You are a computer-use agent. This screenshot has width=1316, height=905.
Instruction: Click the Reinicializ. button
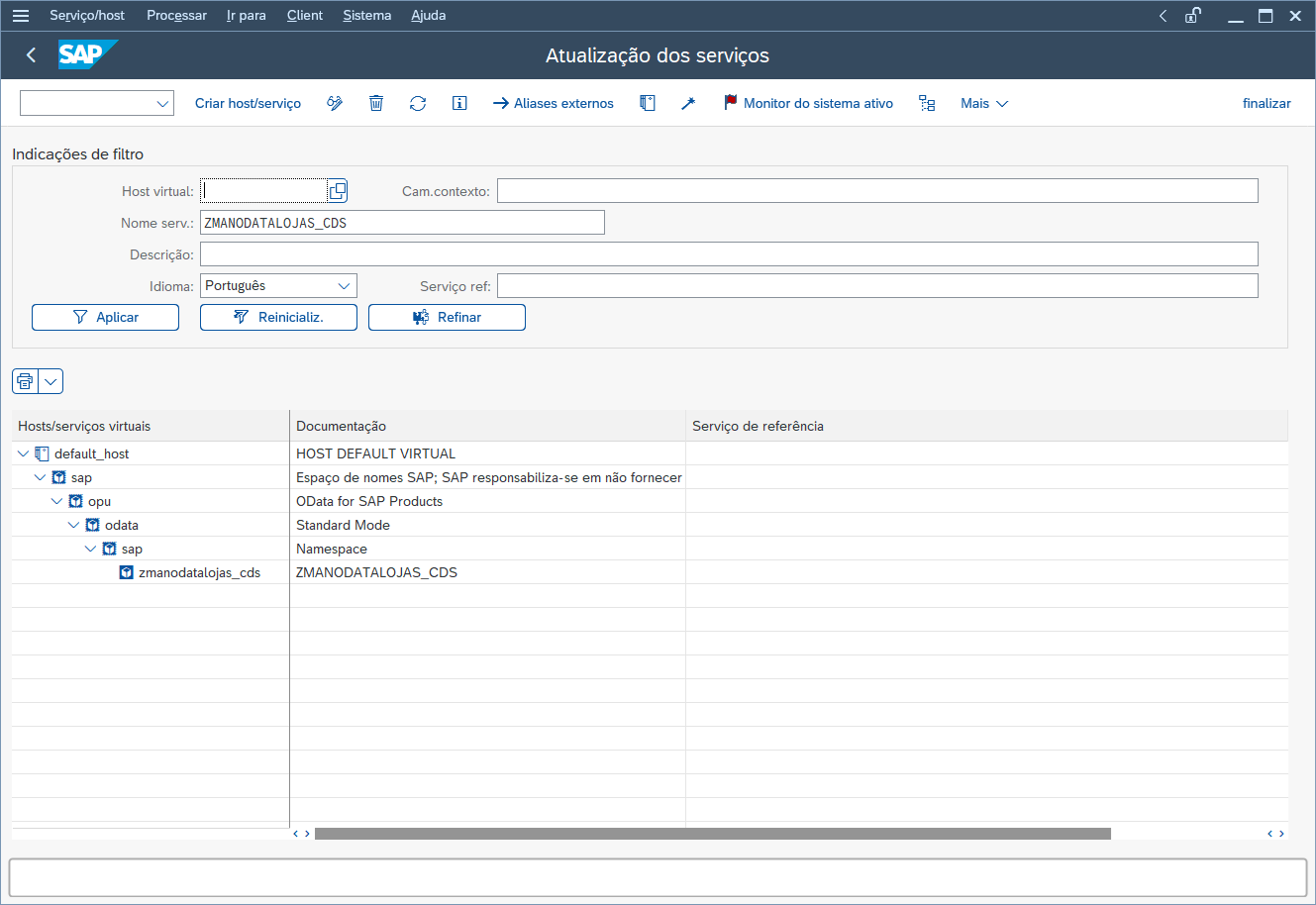pyautogui.click(x=278, y=317)
